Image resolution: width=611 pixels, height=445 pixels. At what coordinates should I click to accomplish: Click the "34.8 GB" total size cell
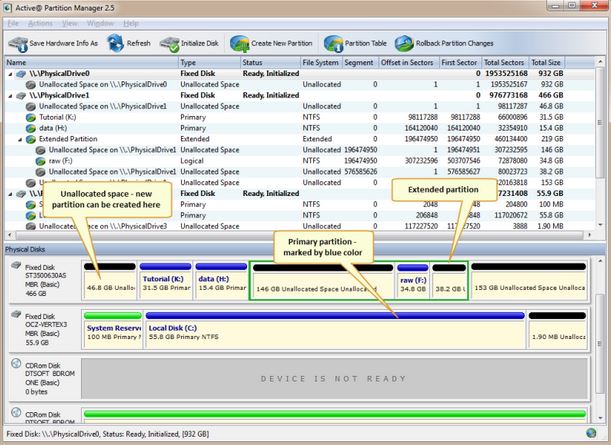(550, 161)
